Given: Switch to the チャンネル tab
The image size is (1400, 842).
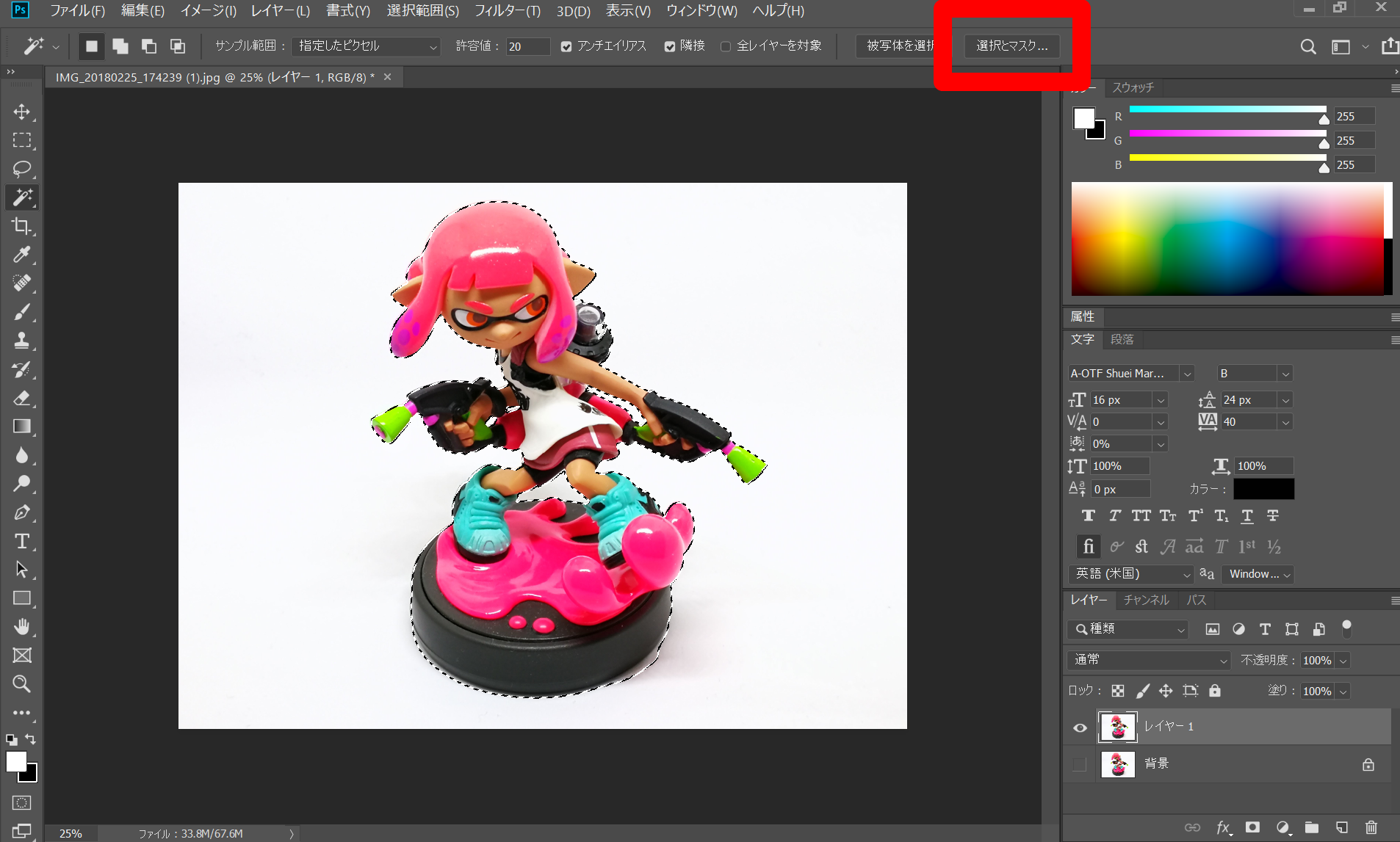Looking at the screenshot, I should pyautogui.click(x=1147, y=600).
